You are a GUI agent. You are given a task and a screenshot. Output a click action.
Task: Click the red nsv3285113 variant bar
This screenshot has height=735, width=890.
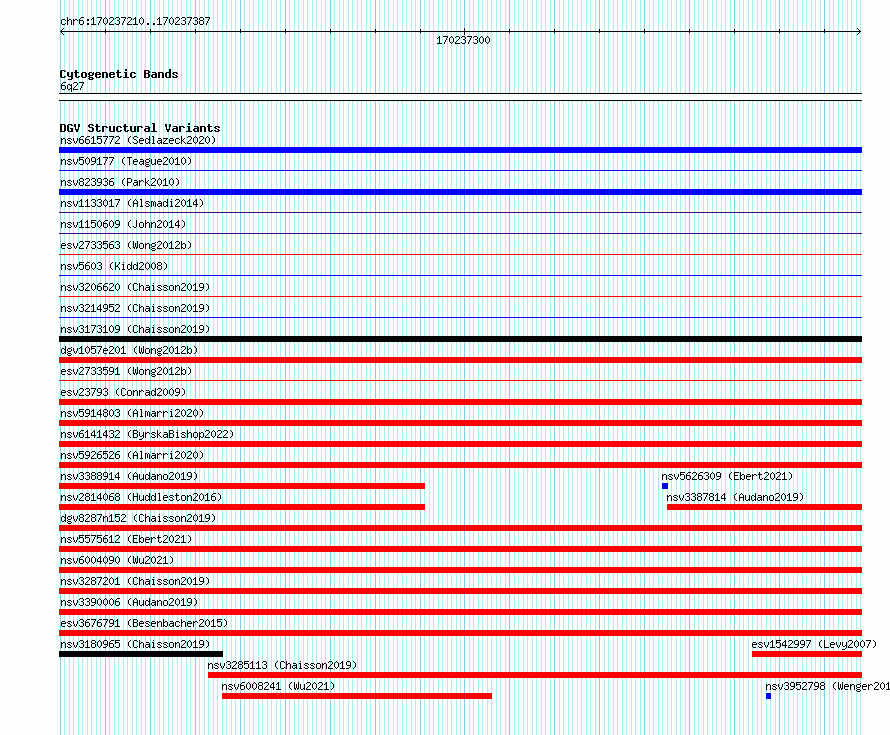coord(535,675)
